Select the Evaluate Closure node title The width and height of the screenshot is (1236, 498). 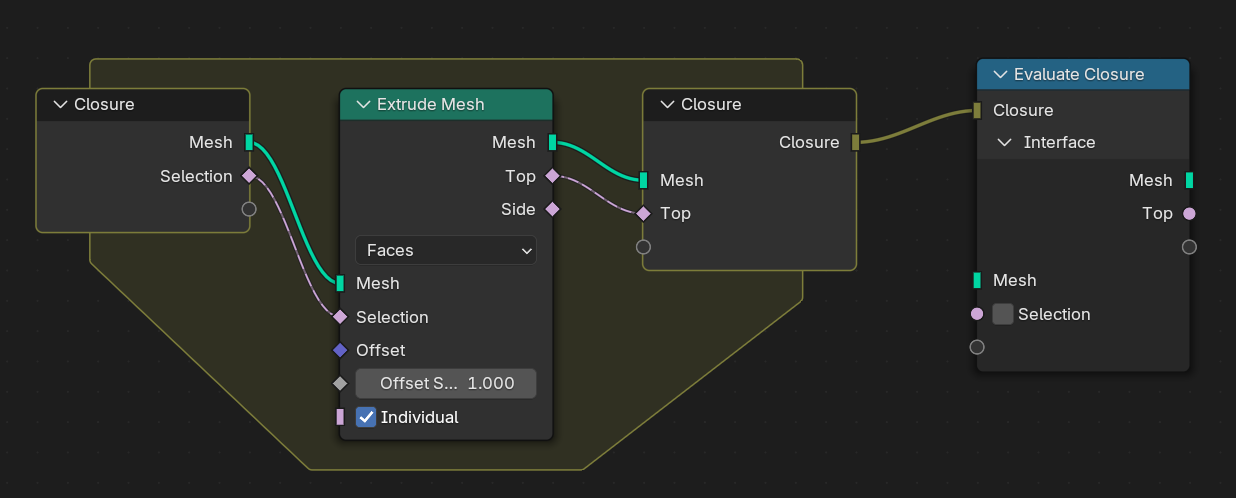pos(1078,74)
